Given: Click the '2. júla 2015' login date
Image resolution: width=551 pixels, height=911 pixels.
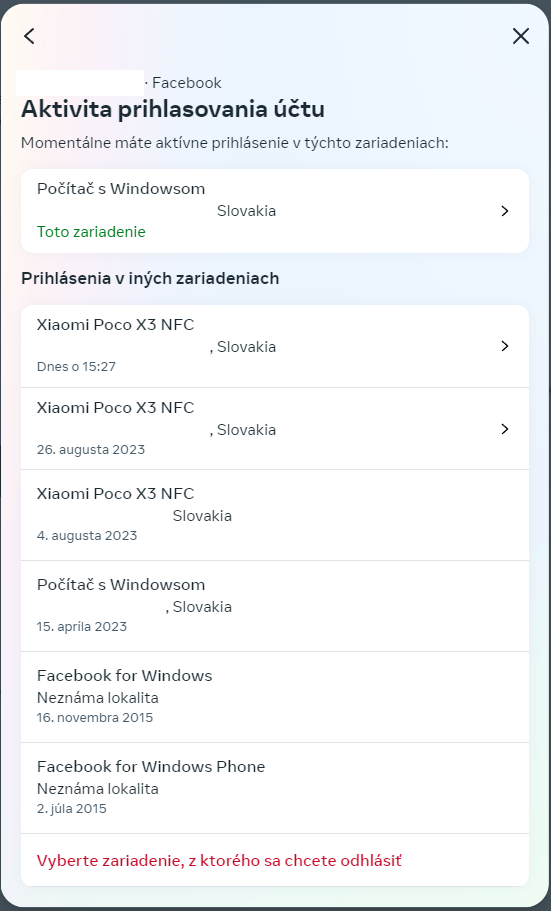Looking at the screenshot, I should coord(71,809).
